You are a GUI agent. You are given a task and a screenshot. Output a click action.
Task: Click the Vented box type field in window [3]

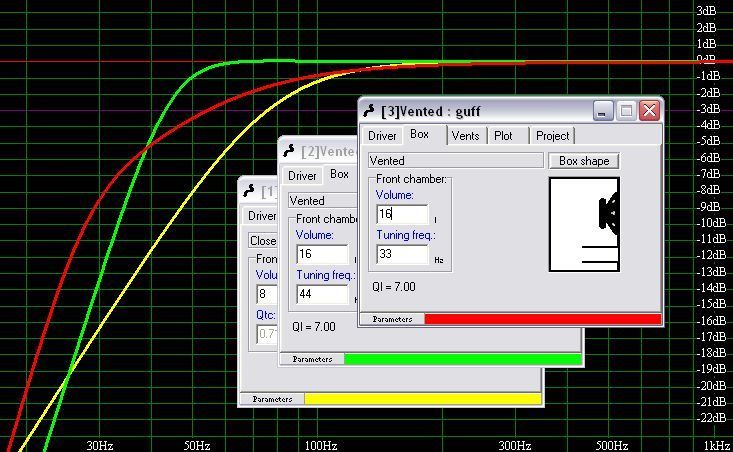coord(456,161)
